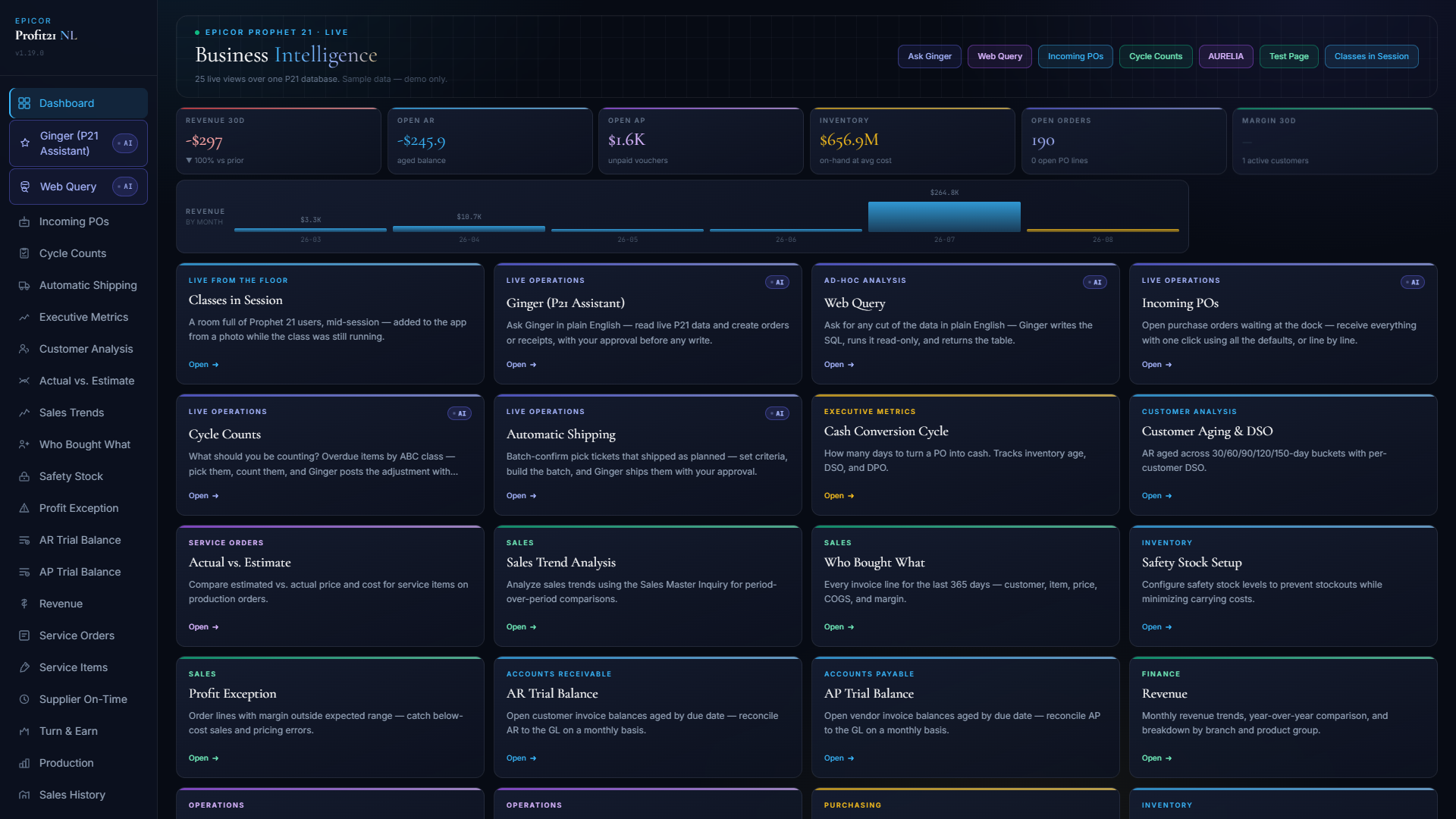Click the Customer Analysis people icon
1456x819 pixels.
pyautogui.click(x=24, y=349)
